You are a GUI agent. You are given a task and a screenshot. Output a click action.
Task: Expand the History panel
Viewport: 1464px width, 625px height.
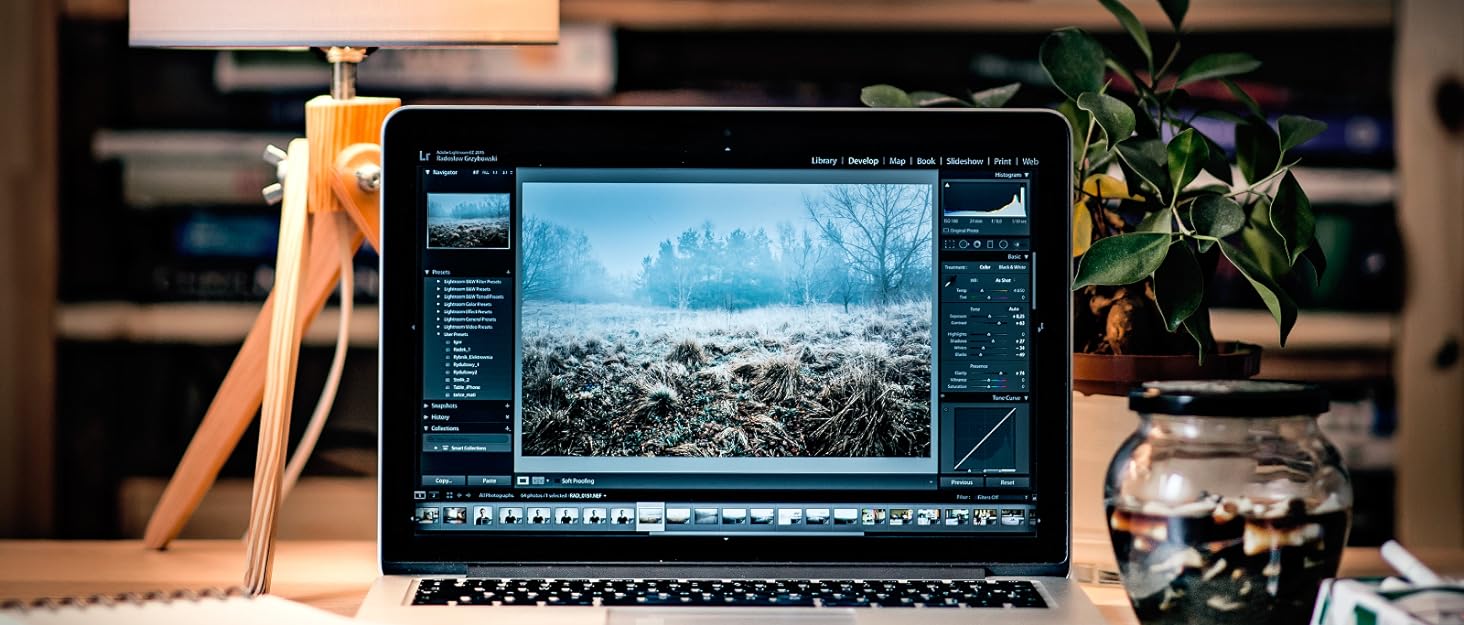[428, 417]
